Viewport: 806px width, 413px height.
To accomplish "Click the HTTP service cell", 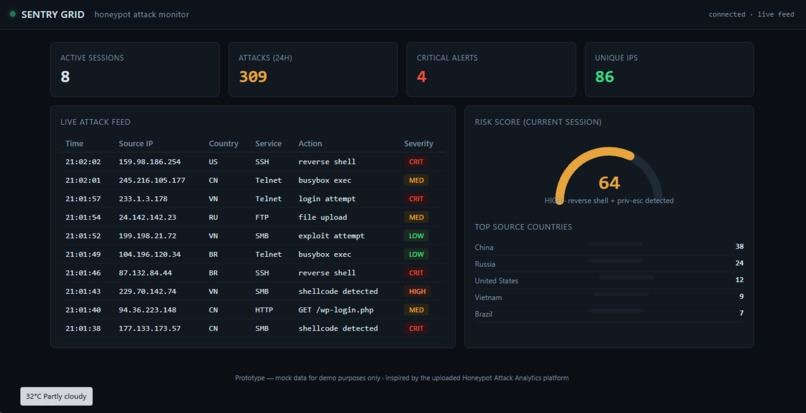I will (264, 310).
